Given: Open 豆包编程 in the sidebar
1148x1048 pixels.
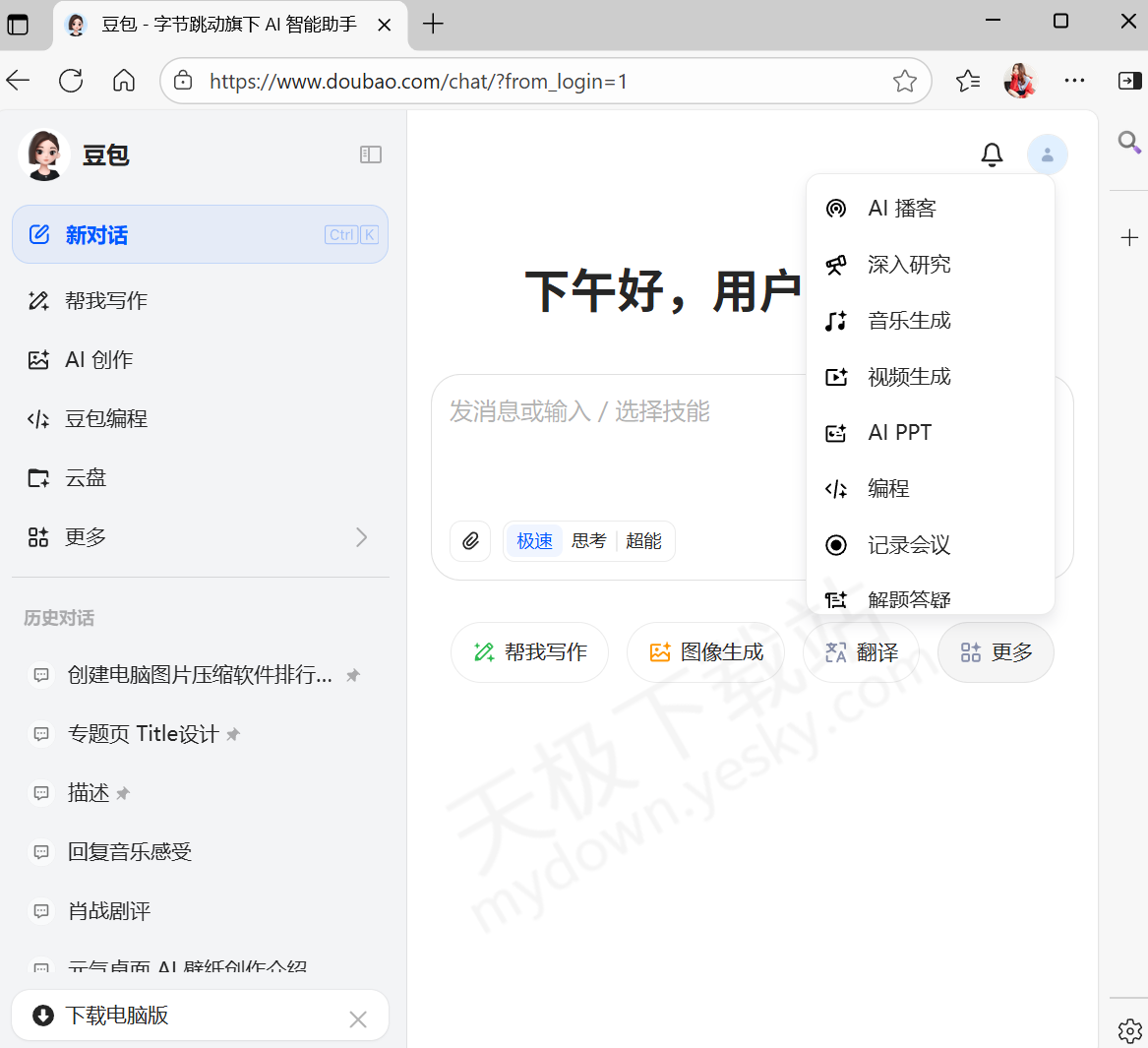Looking at the screenshot, I should pos(106,418).
